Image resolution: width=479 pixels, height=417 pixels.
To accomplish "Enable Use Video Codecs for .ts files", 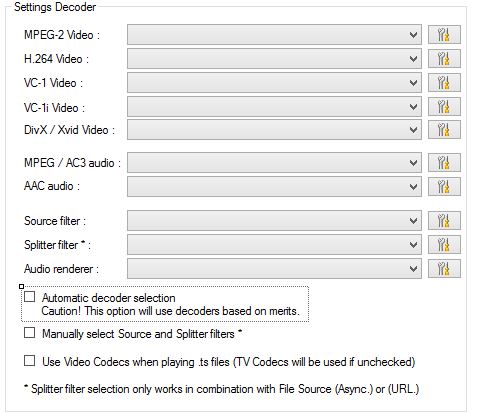I will (30, 361).
